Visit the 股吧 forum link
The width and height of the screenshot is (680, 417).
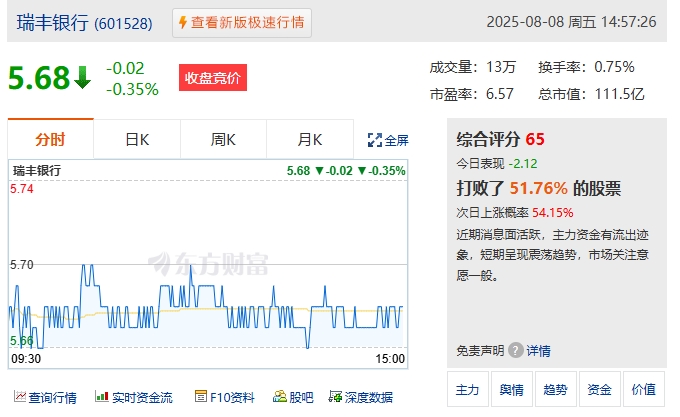click(301, 397)
